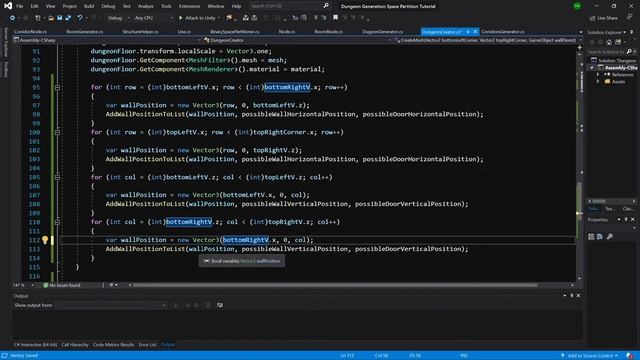
Task: Switch to the Code Metrics Results tab
Action: (x=113, y=344)
